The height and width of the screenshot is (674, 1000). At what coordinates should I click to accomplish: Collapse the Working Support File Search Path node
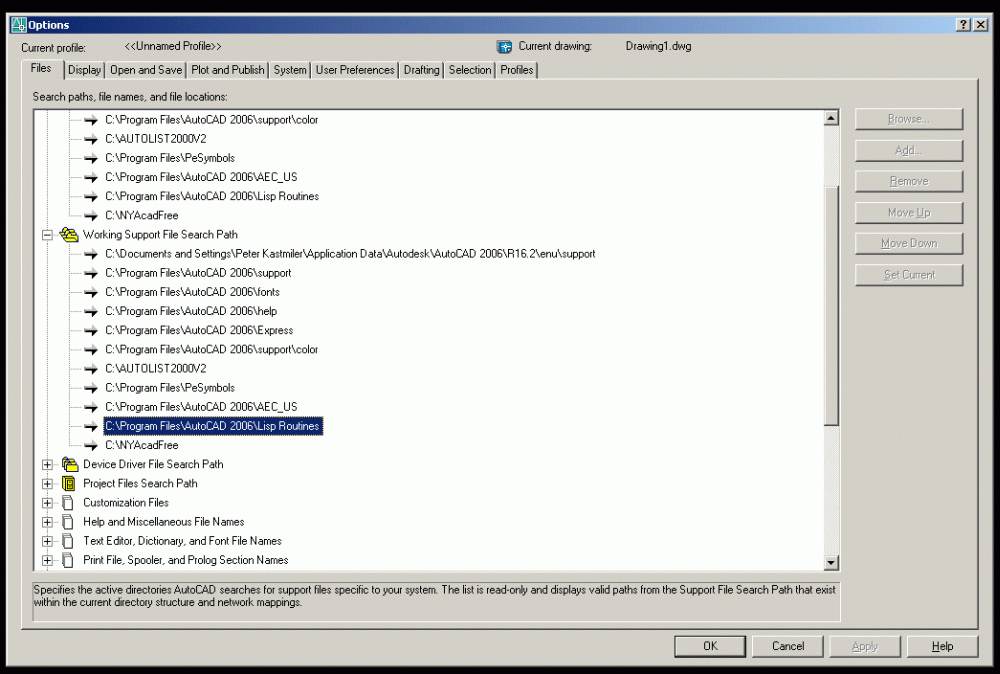(x=47, y=235)
